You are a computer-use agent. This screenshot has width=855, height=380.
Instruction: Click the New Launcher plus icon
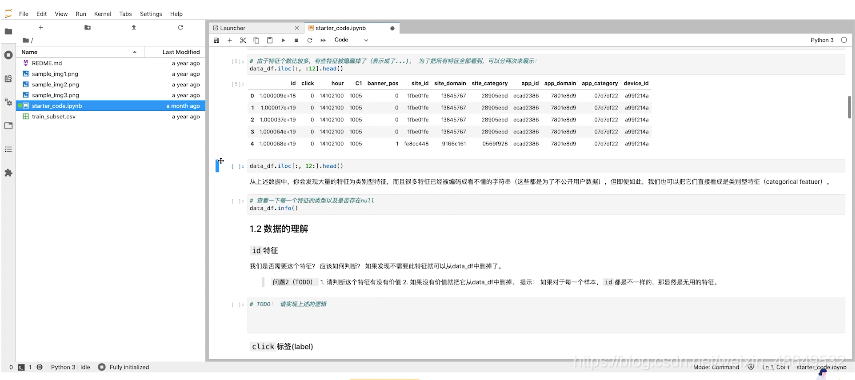[40, 27]
